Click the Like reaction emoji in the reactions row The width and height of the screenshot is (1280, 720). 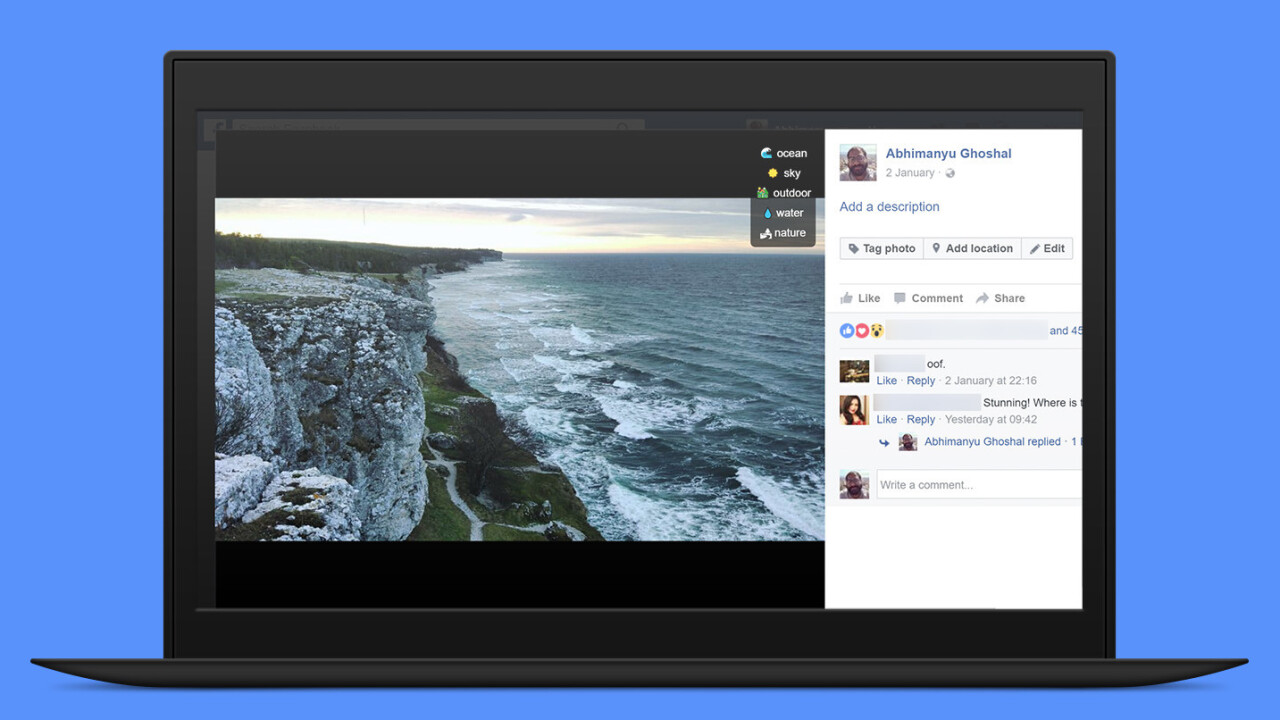[x=847, y=331]
